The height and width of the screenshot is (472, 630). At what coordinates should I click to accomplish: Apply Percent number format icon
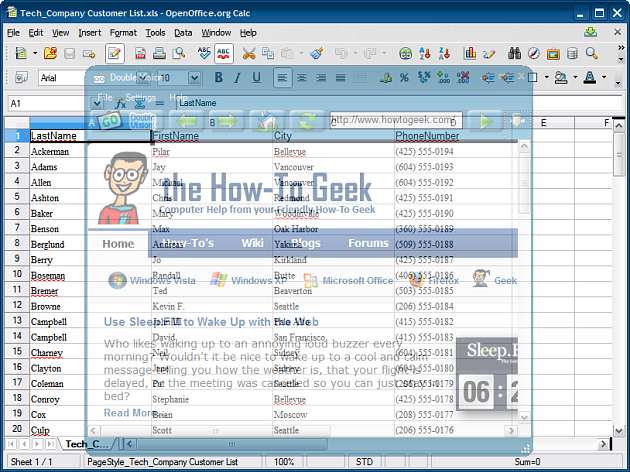(404, 78)
